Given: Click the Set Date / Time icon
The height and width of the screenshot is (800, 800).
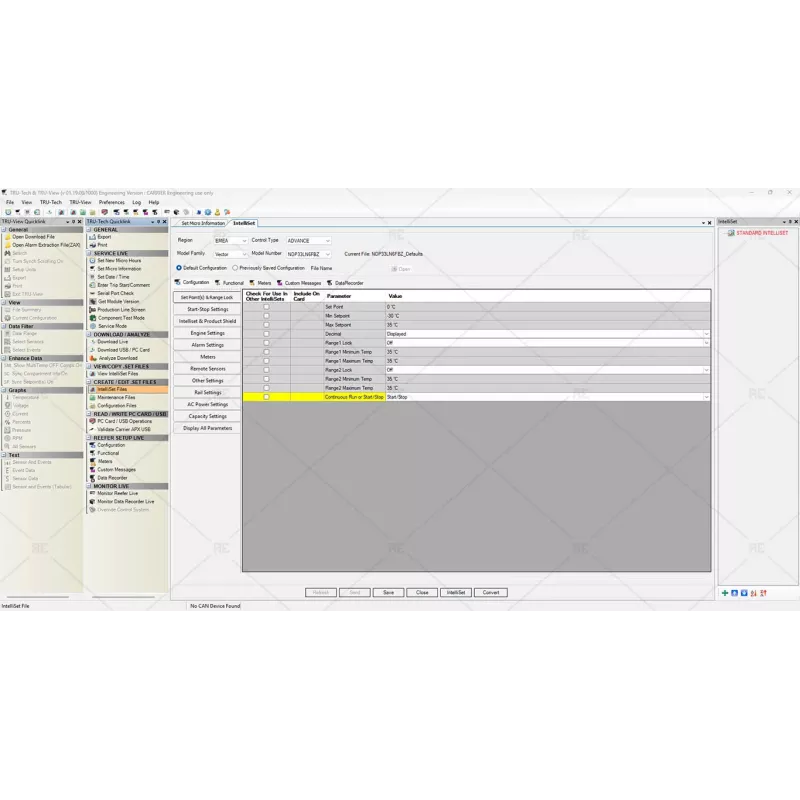Looking at the screenshot, I should click(x=92, y=277).
